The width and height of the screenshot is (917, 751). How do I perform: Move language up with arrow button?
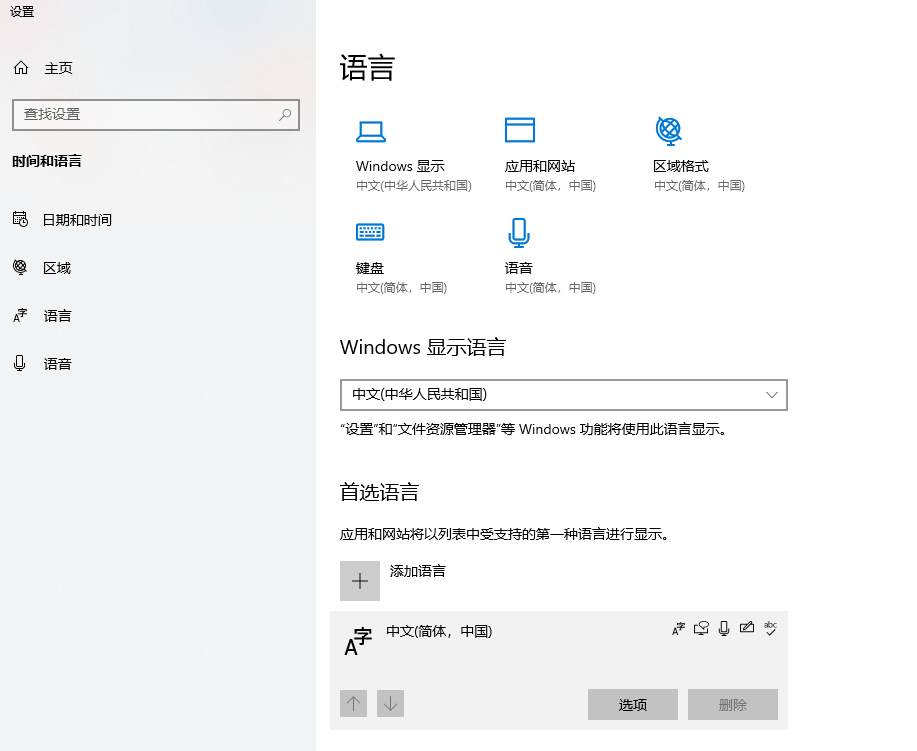(353, 703)
